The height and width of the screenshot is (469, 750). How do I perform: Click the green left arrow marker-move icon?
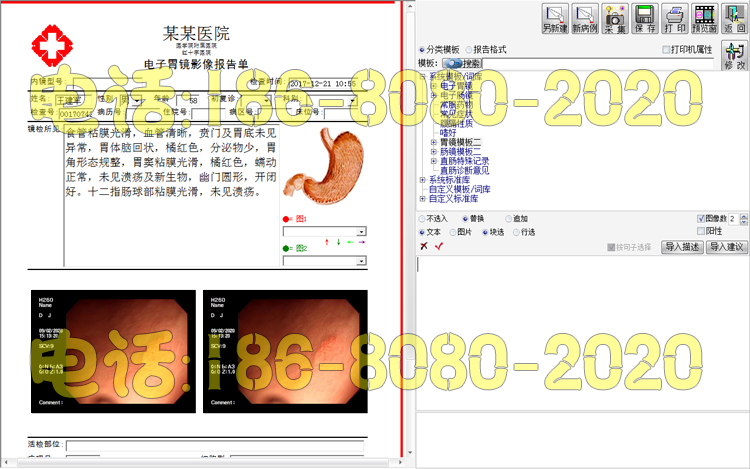pyautogui.click(x=351, y=242)
